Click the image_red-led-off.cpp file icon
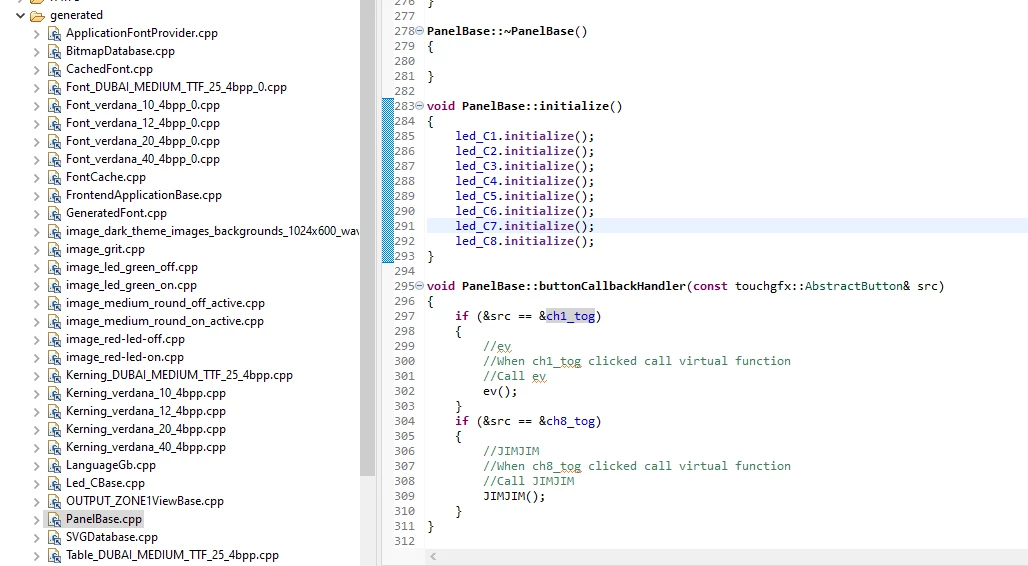 pos(54,340)
